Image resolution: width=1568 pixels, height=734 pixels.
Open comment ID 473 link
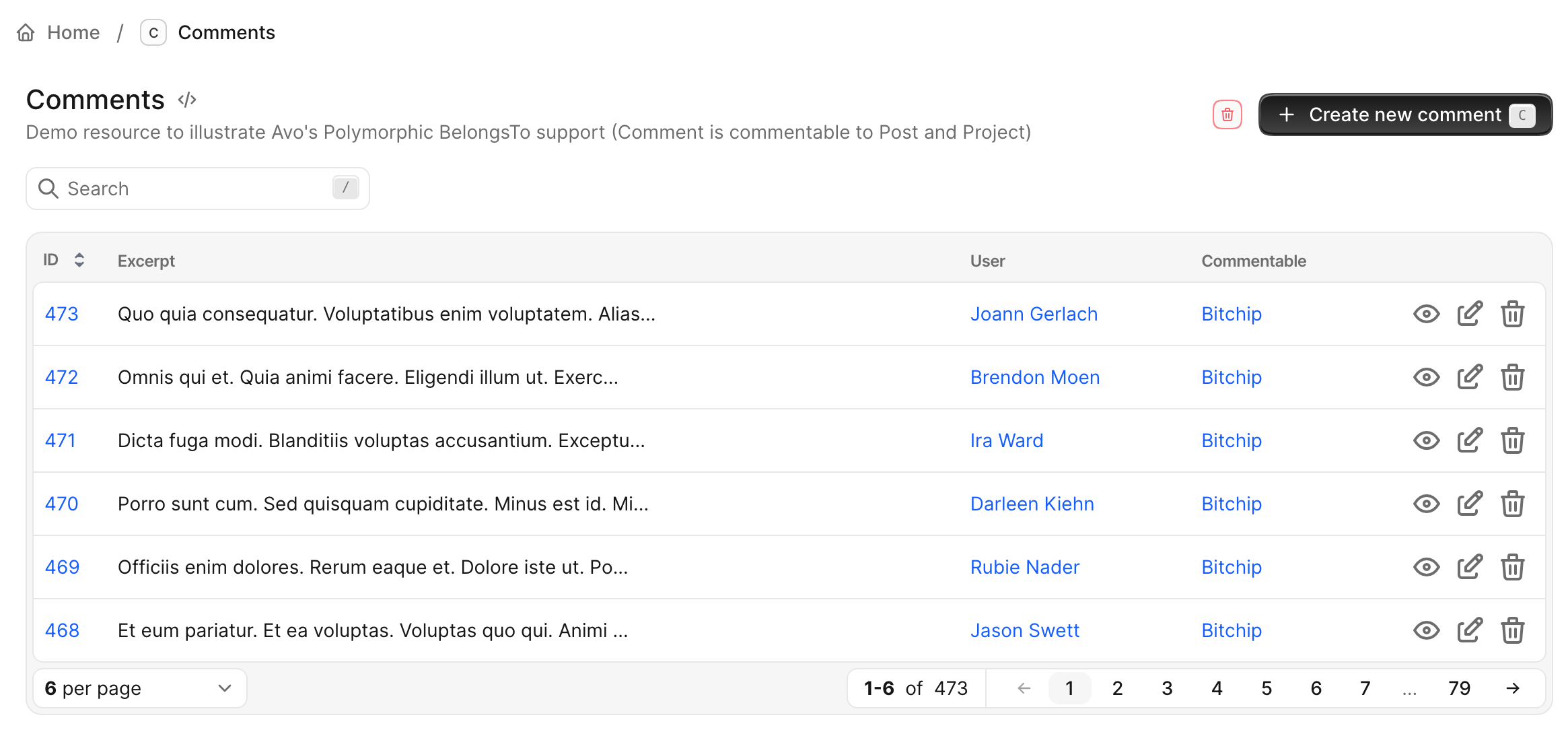[61, 314]
